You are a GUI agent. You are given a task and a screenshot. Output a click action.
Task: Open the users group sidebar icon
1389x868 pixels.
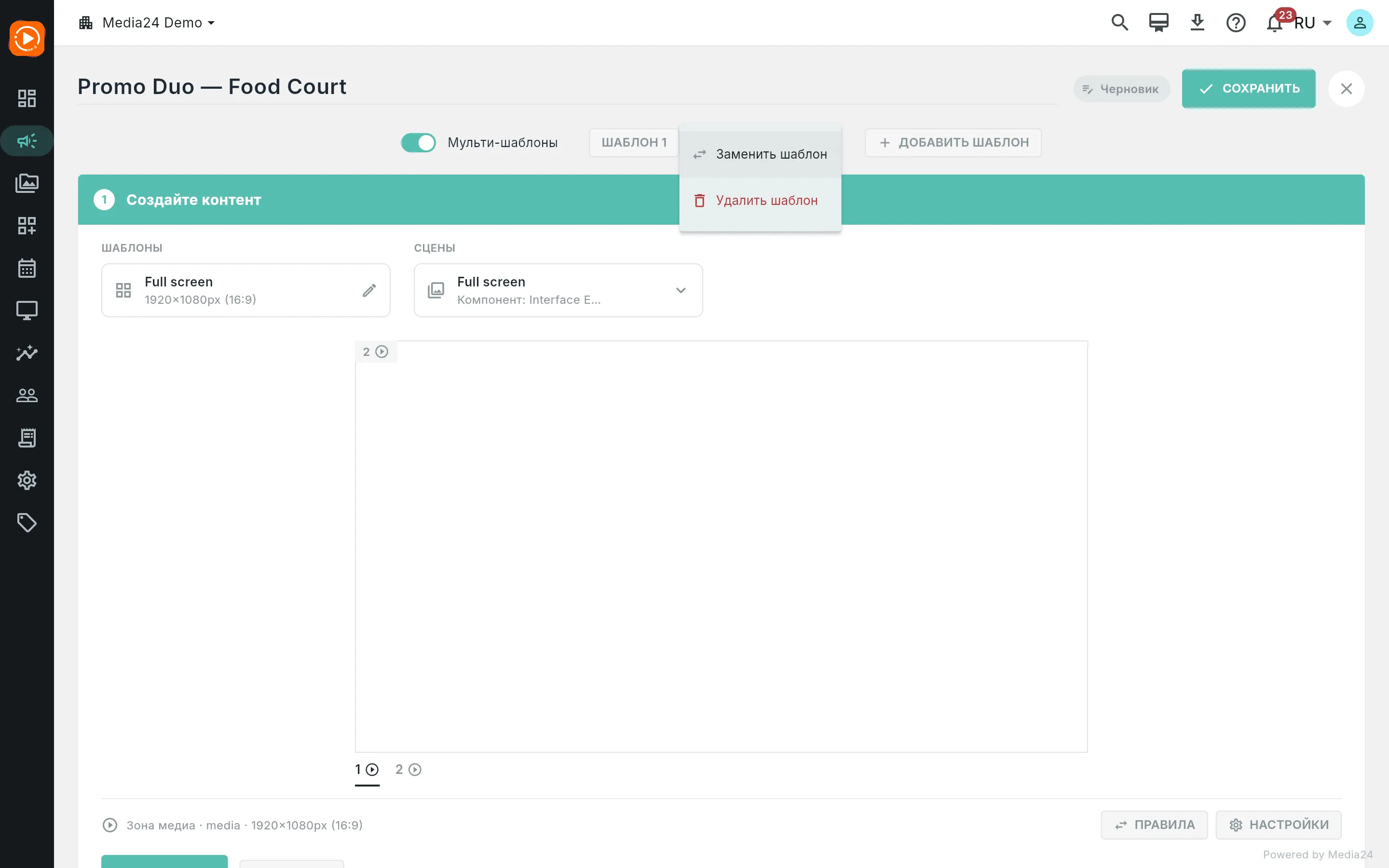27,395
